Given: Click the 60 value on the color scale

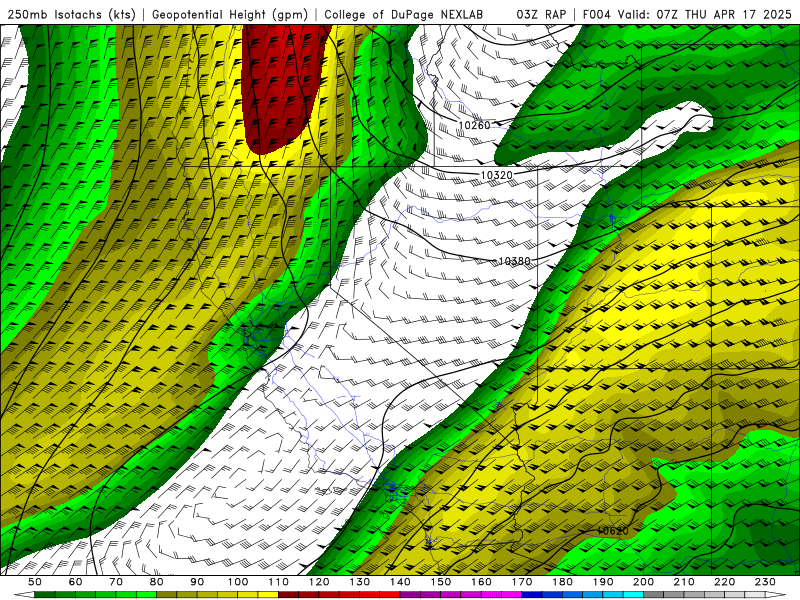Looking at the screenshot, I should 76,582.
